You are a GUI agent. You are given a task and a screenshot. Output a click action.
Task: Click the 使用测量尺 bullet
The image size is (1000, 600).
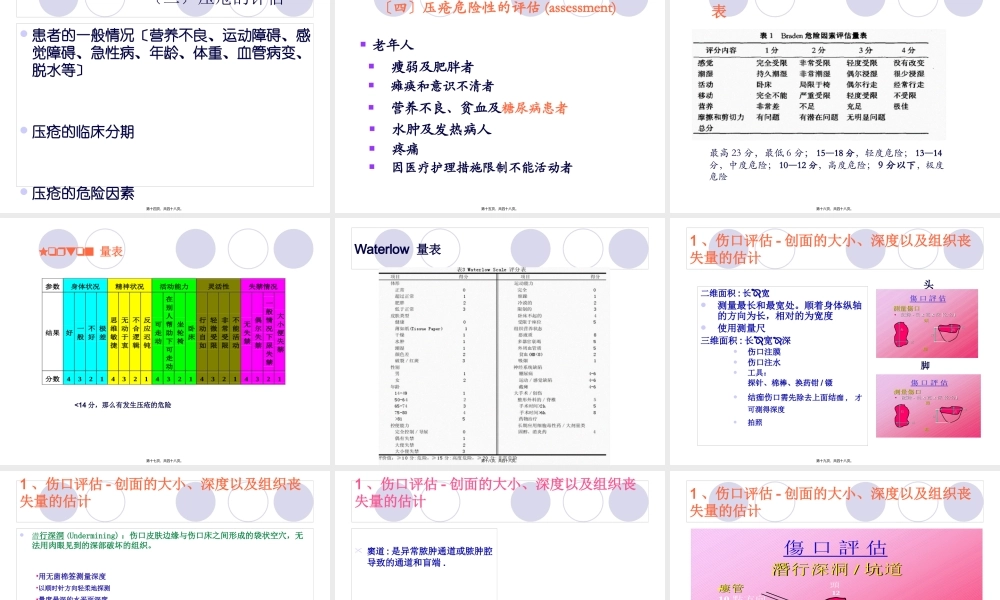(741, 328)
